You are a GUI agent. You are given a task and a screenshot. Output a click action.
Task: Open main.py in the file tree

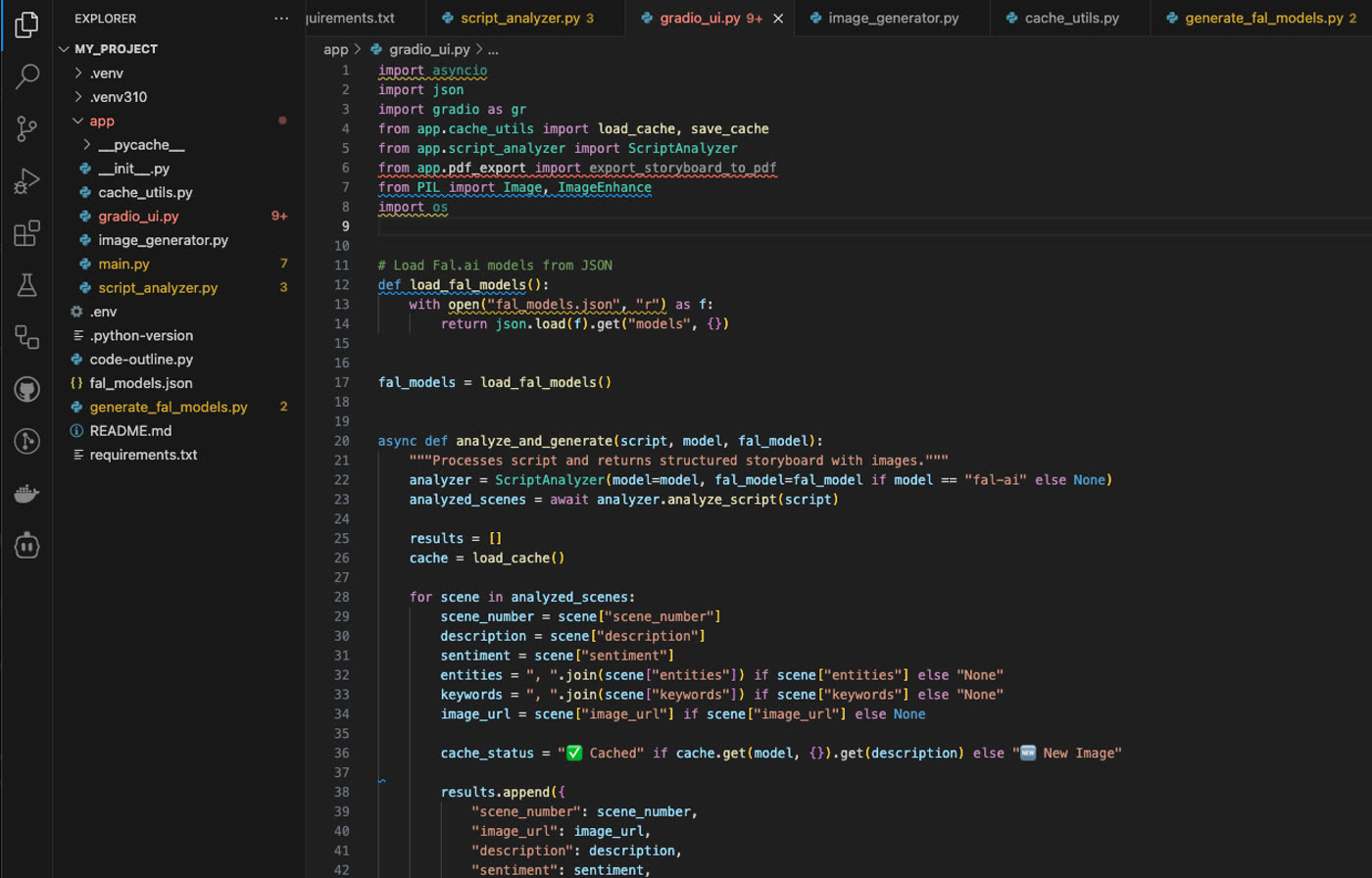point(123,265)
